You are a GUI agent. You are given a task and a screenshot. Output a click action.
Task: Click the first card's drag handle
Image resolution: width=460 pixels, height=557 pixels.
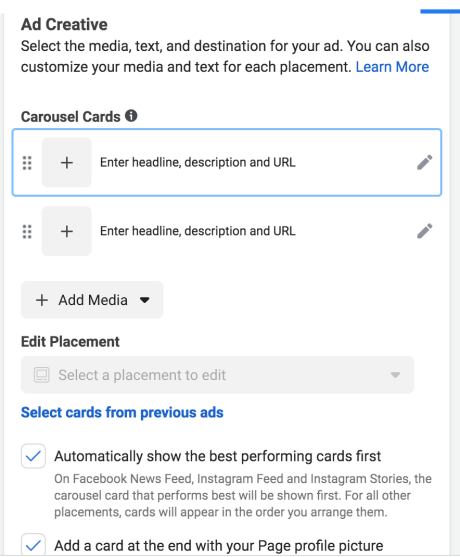[x=27, y=163]
